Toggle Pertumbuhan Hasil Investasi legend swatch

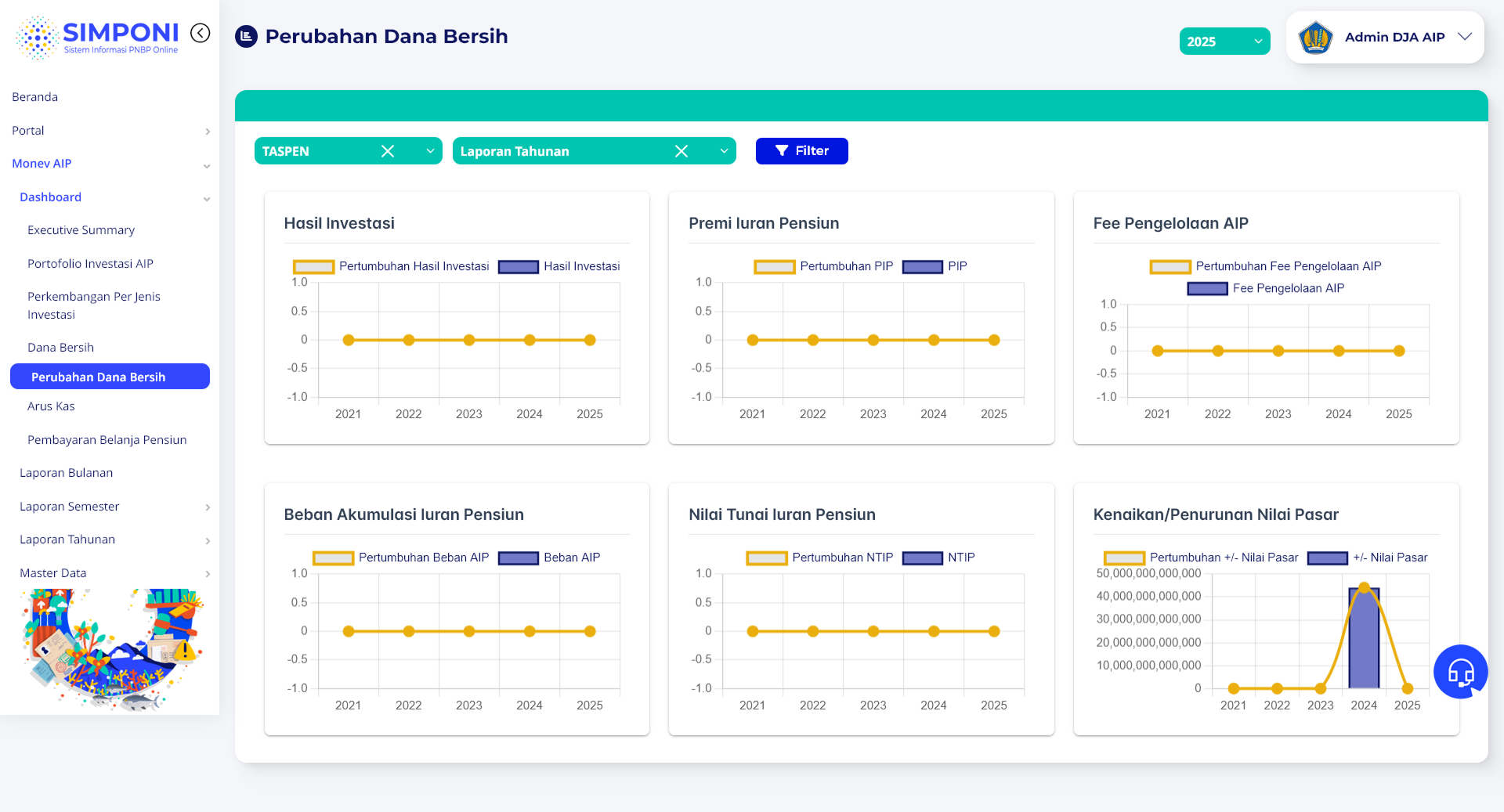[313, 267]
